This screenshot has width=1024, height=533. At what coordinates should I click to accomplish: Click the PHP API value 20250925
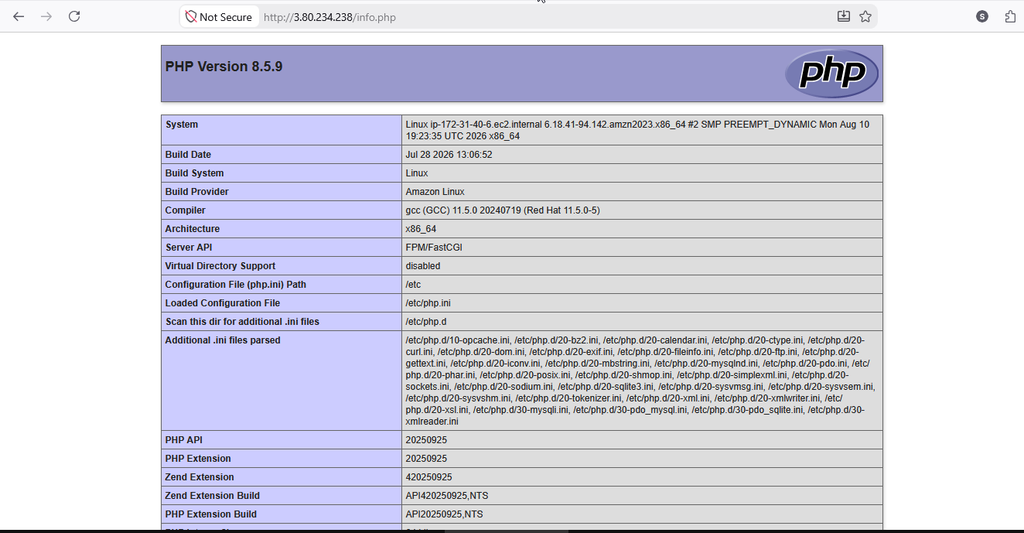(x=426, y=440)
